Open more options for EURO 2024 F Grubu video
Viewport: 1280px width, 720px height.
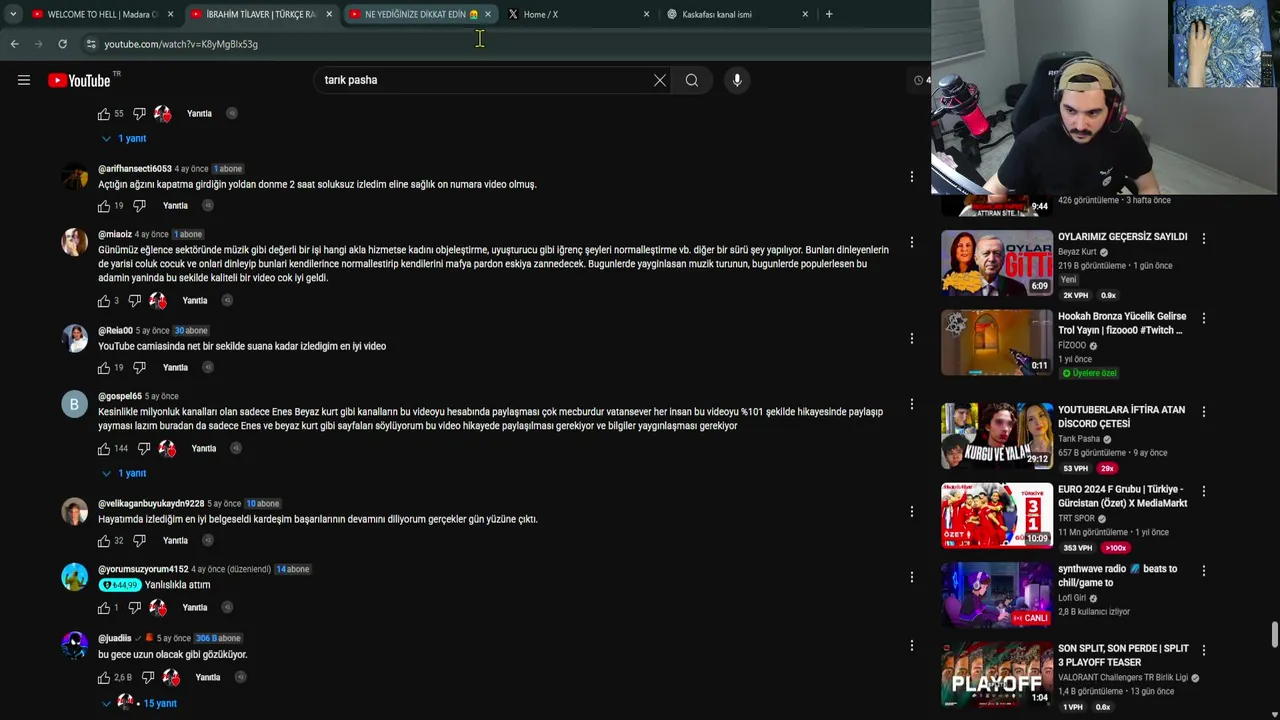[x=1204, y=491]
